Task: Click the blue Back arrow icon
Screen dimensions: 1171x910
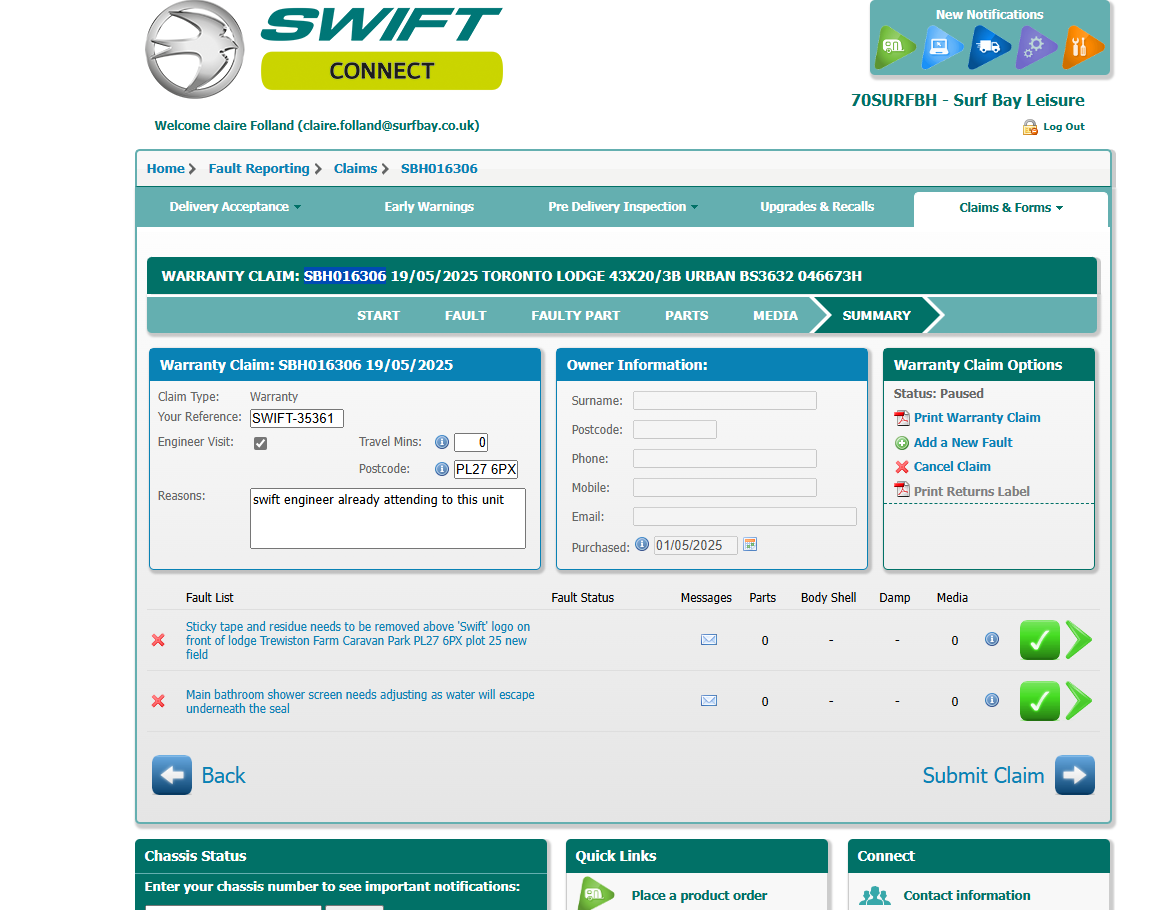Action: coord(172,775)
